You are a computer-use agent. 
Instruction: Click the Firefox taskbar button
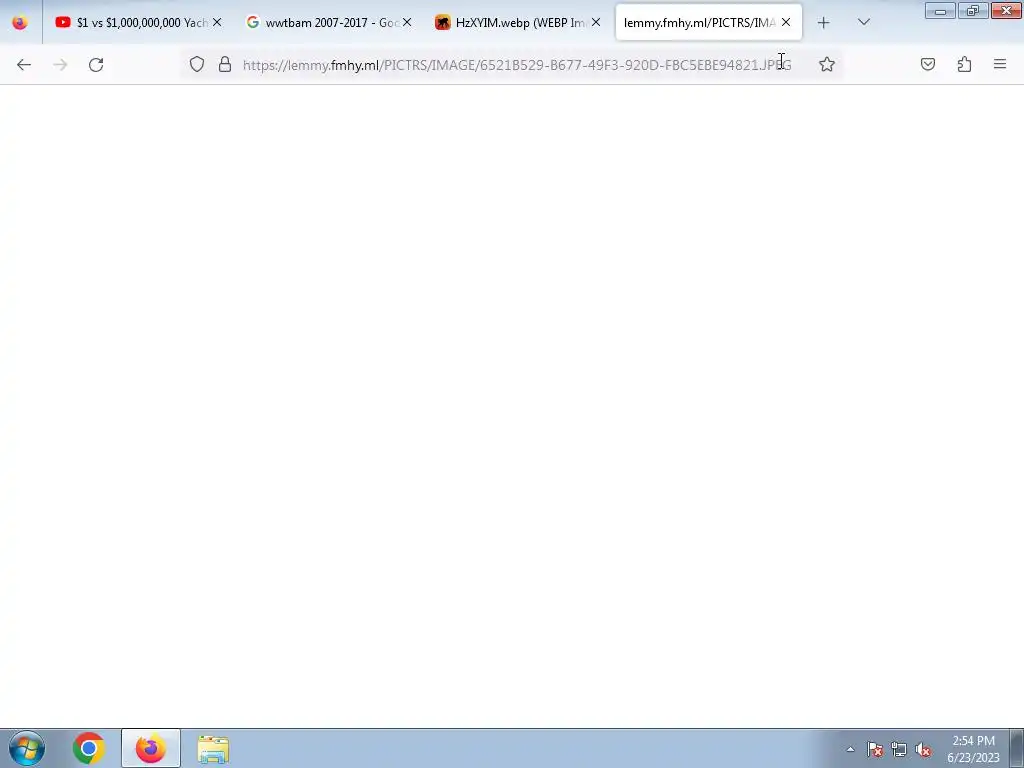tap(151, 748)
